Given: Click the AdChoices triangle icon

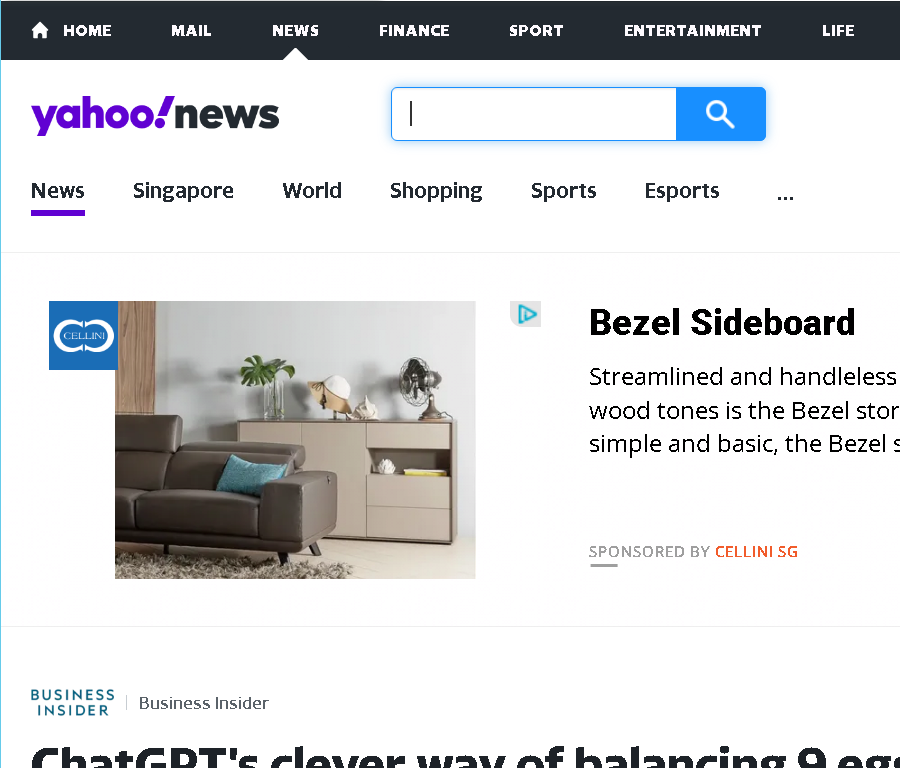Looking at the screenshot, I should click(526, 314).
